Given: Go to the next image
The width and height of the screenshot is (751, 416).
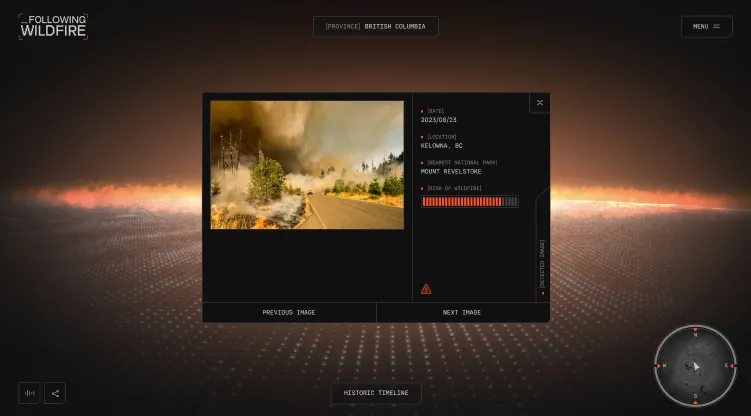Looking at the screenshot, I should pyautogui.click(x=462, y=313).
